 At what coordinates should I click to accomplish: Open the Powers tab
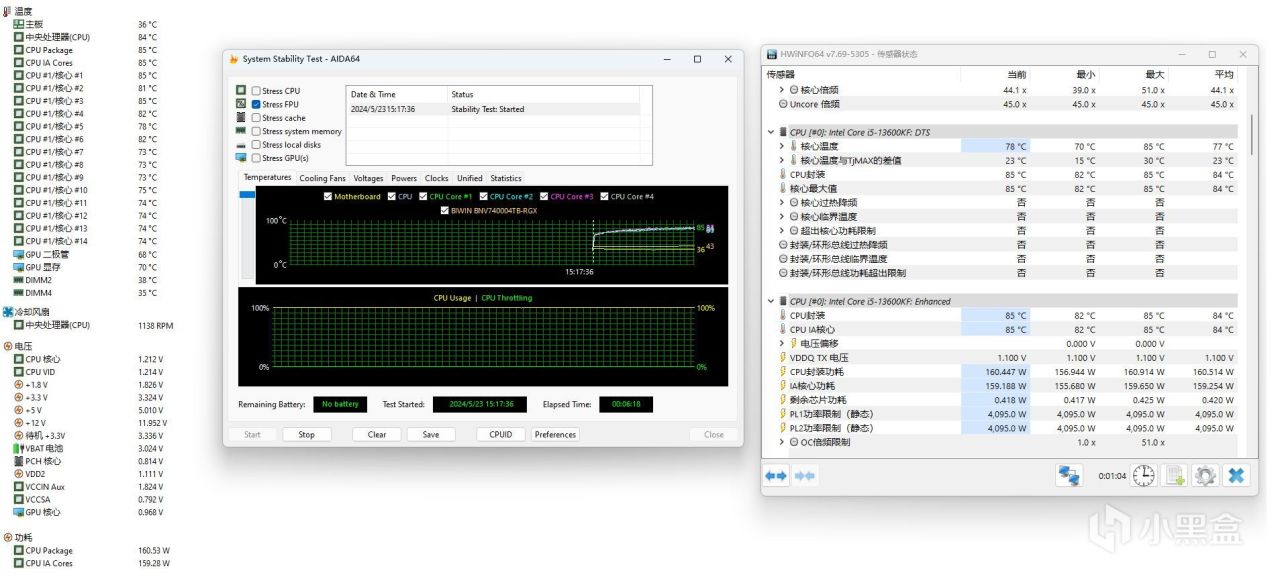point(404,178)
